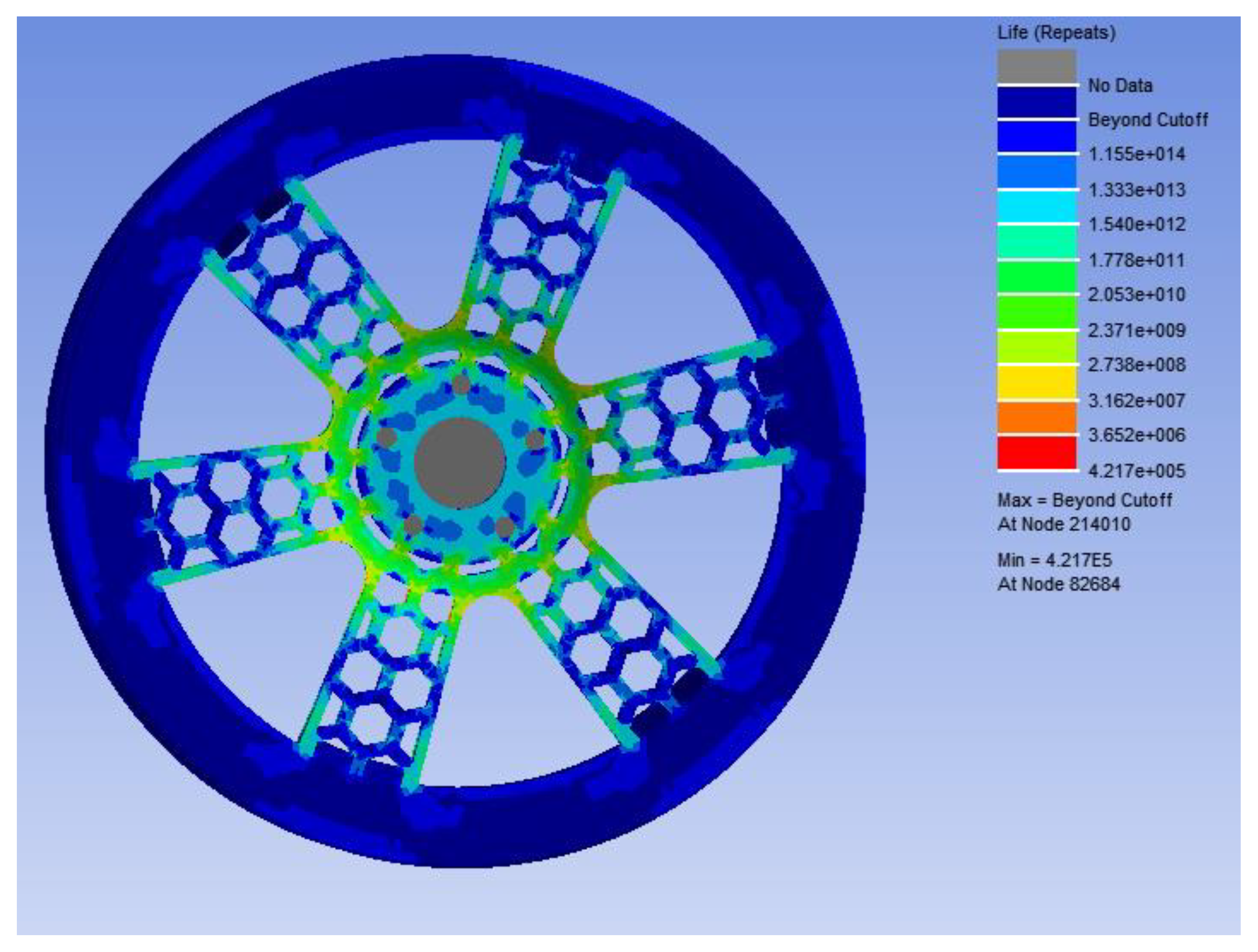
Task: Select the yellow legend color band
Action: click(1037, 382)
